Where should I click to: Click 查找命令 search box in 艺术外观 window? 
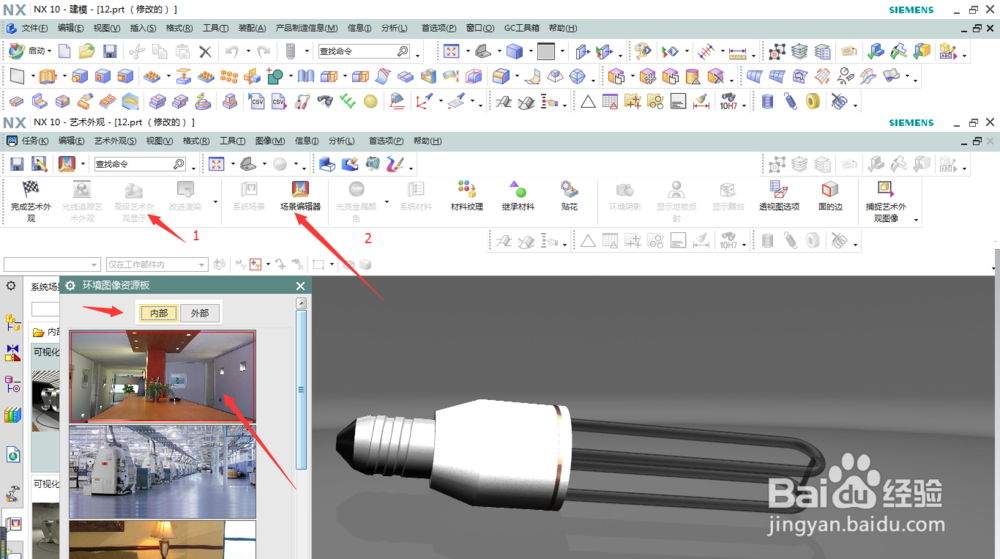click(x=140, y=164)
